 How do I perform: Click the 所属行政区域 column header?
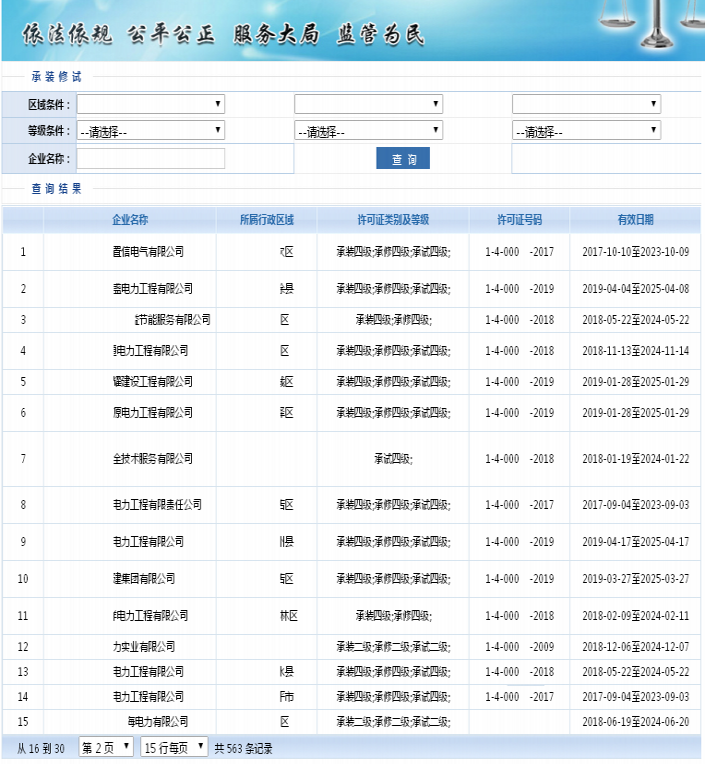coord(266,220)
